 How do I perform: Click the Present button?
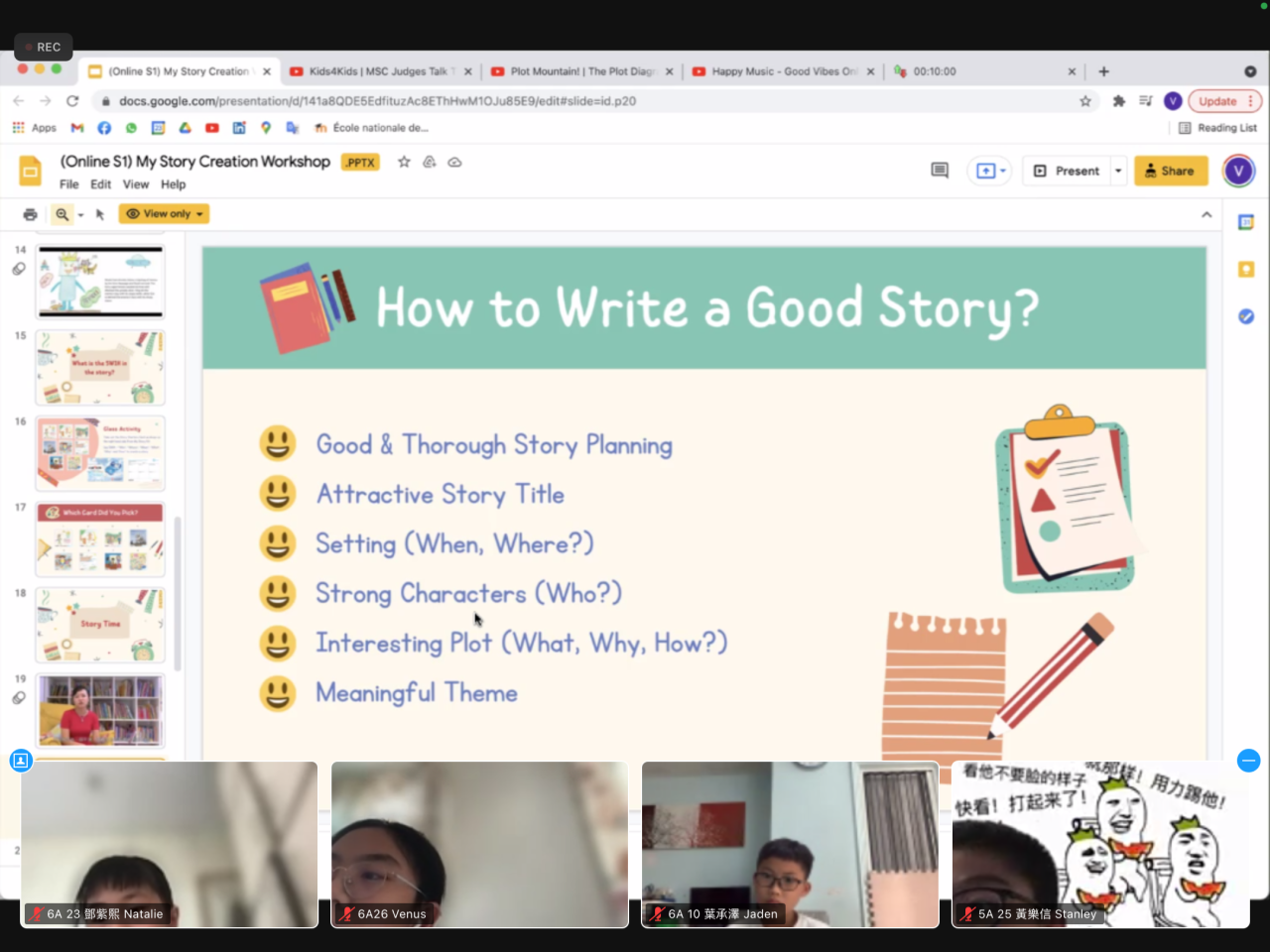click(x=1067, y=171)
